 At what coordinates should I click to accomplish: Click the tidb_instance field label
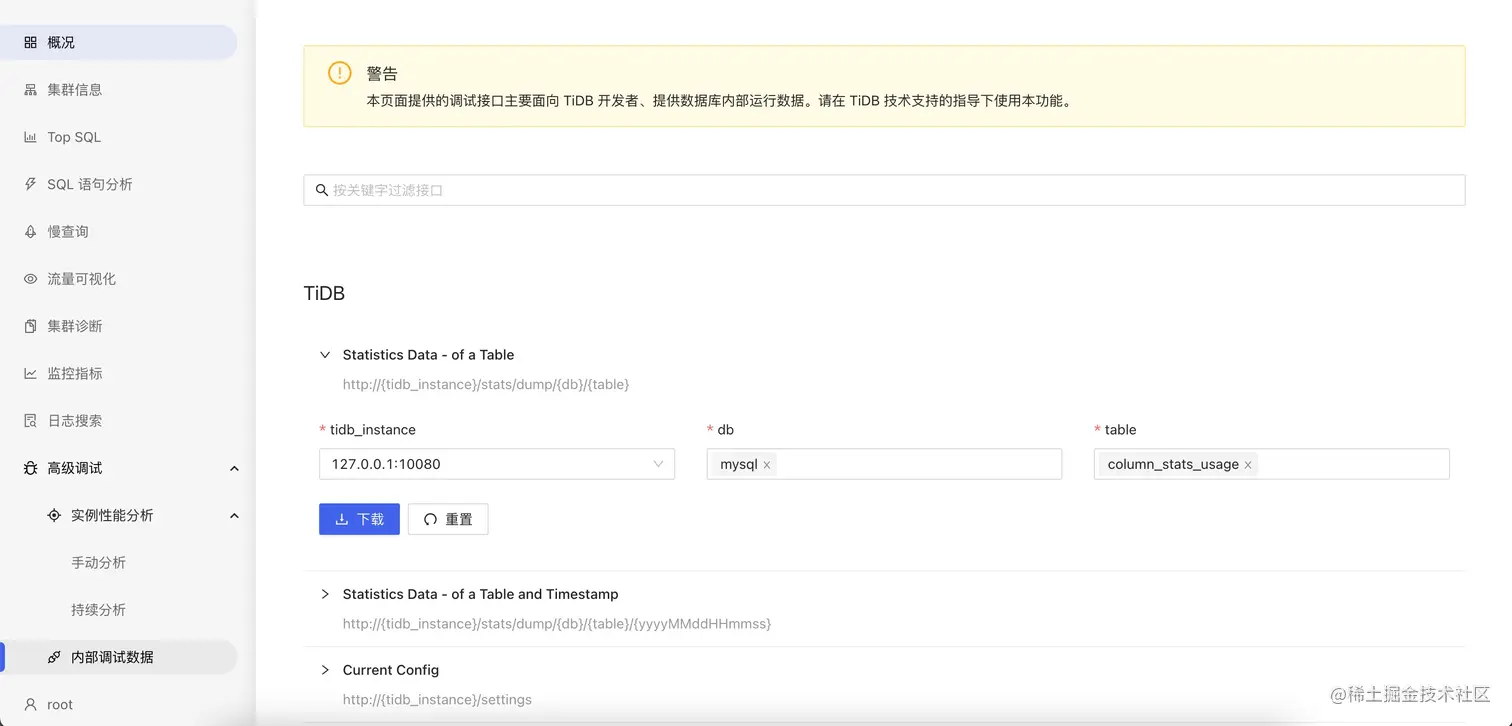[x=372, y=430]
